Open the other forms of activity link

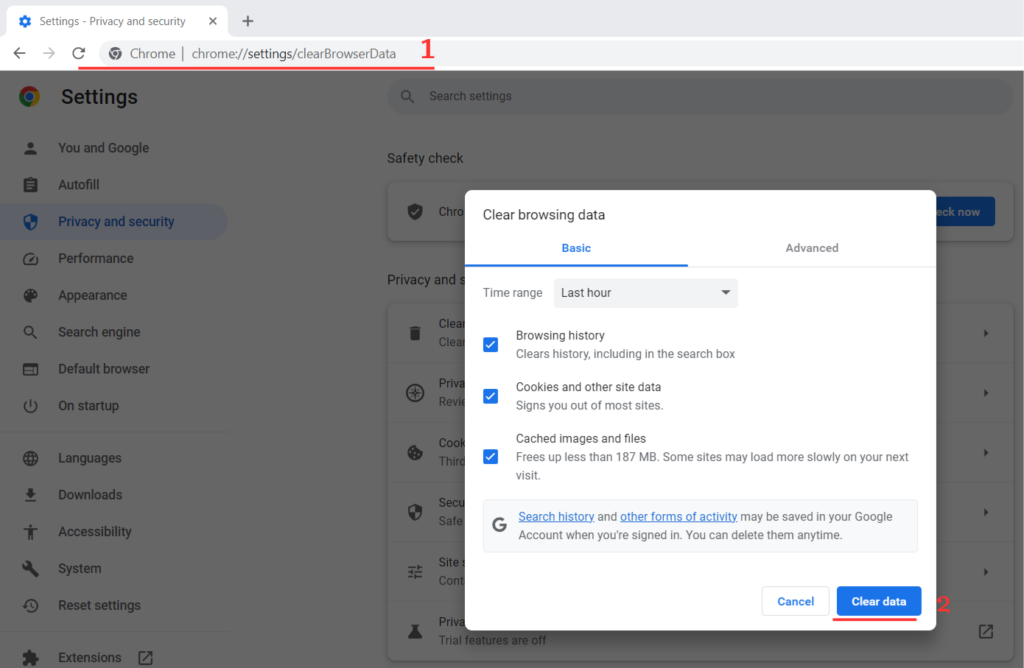(x=679, y=517)
